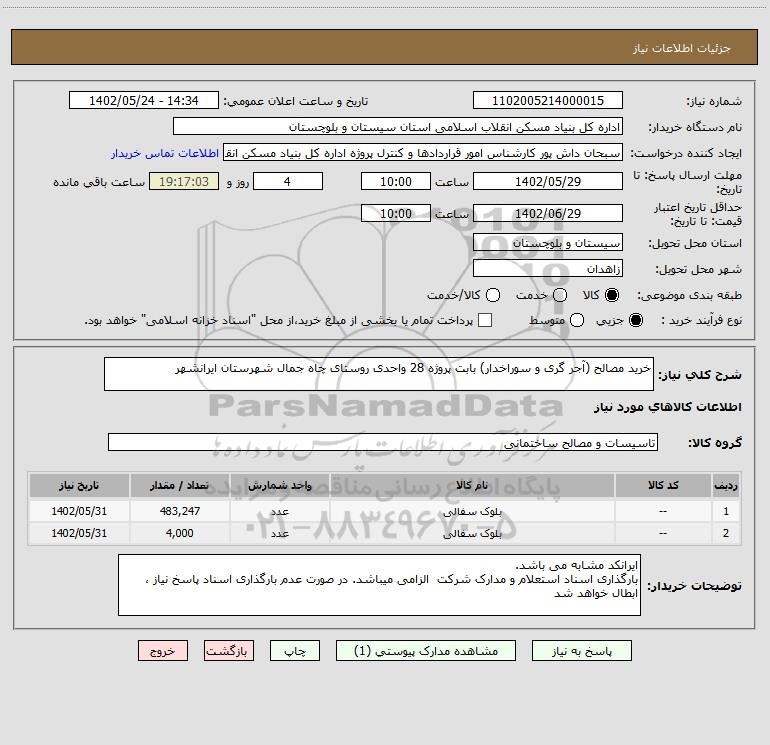Image resolution: width=770 pixels, height=745 pixels.
Task: Click the delivery province field سیستان و بلوچستان
Action: (548, 243)
